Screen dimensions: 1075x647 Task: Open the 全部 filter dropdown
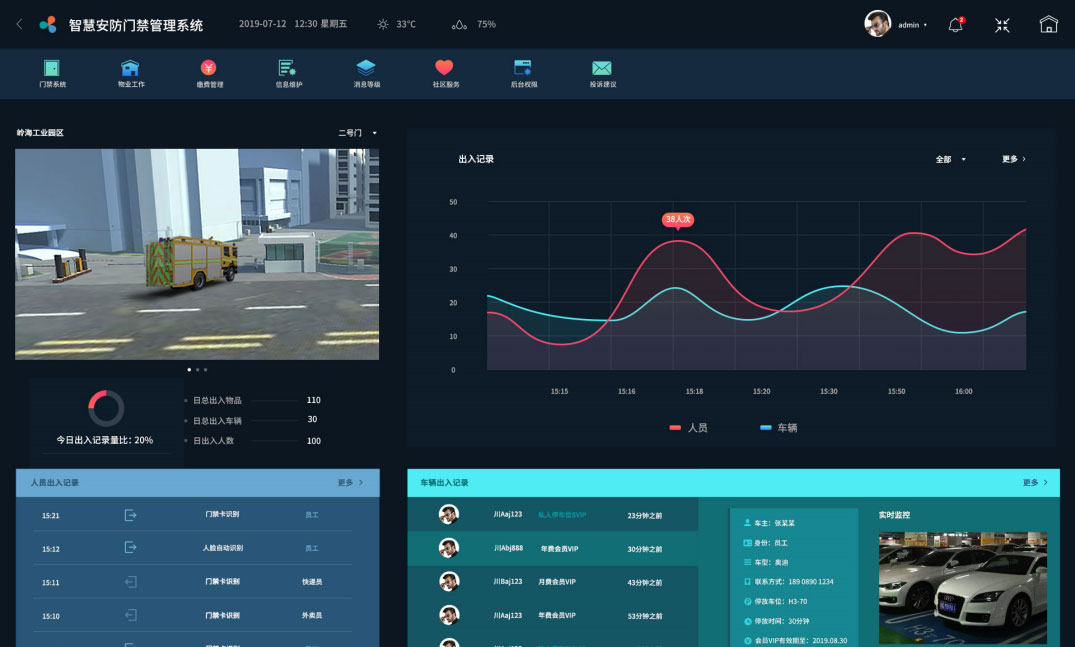pyautogui.click(x=951, y=159)
